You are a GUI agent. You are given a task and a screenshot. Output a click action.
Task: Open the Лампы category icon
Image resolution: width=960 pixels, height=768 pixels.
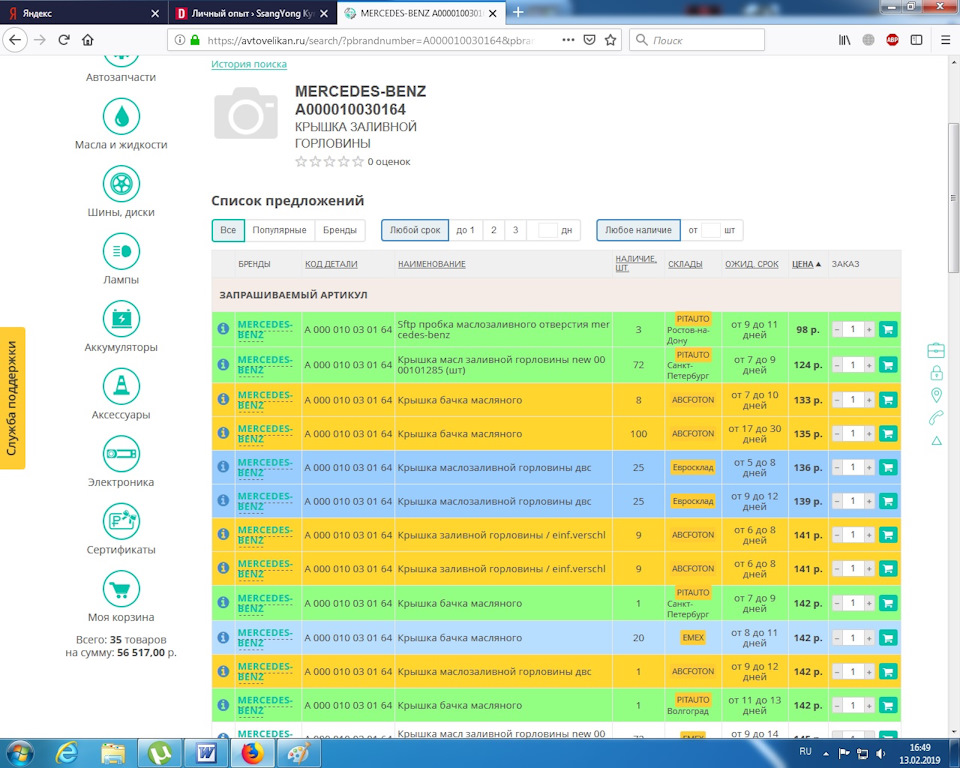[121, 251]
